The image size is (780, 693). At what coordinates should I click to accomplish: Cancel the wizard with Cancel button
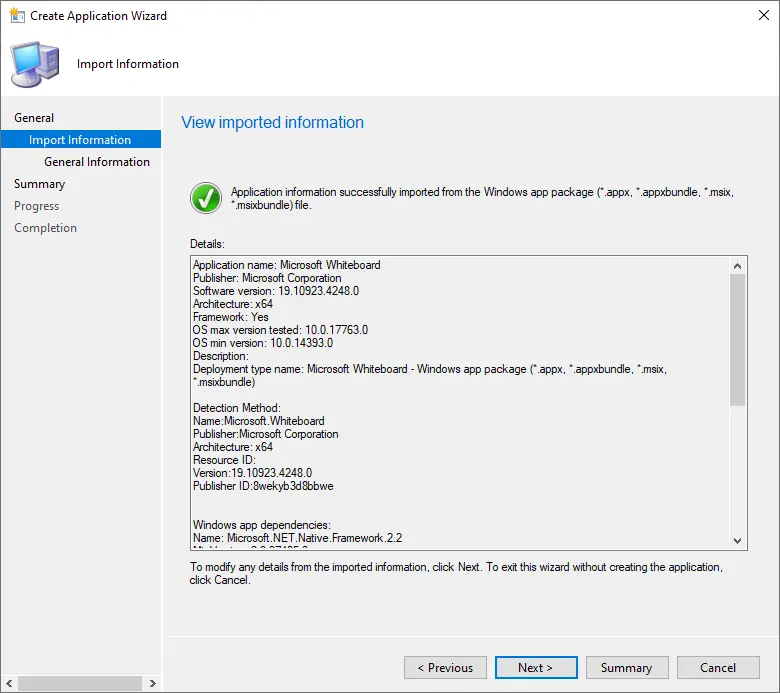(x=718, y=668)
